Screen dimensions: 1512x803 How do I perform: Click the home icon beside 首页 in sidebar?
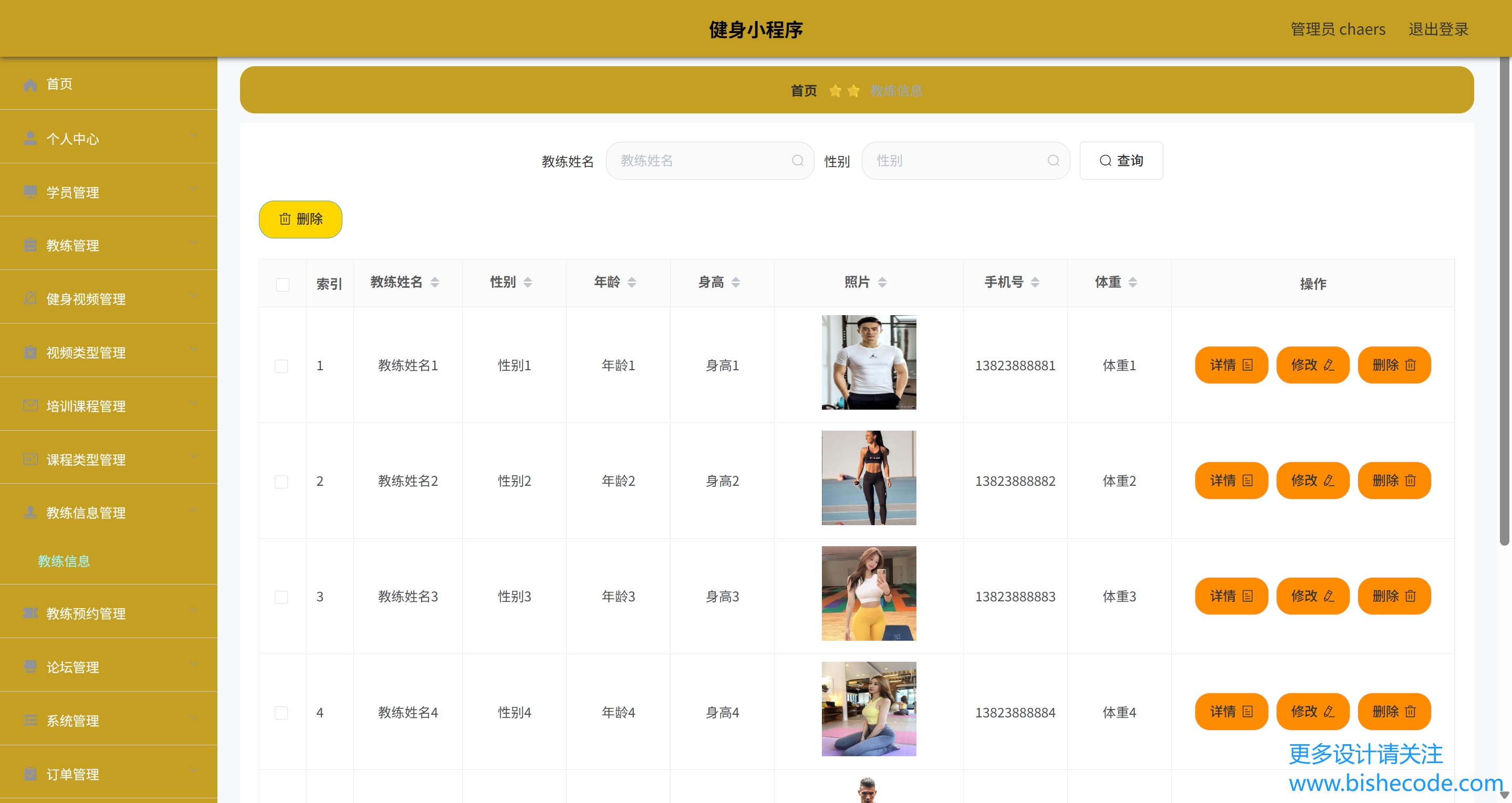(x=30, y=85)
